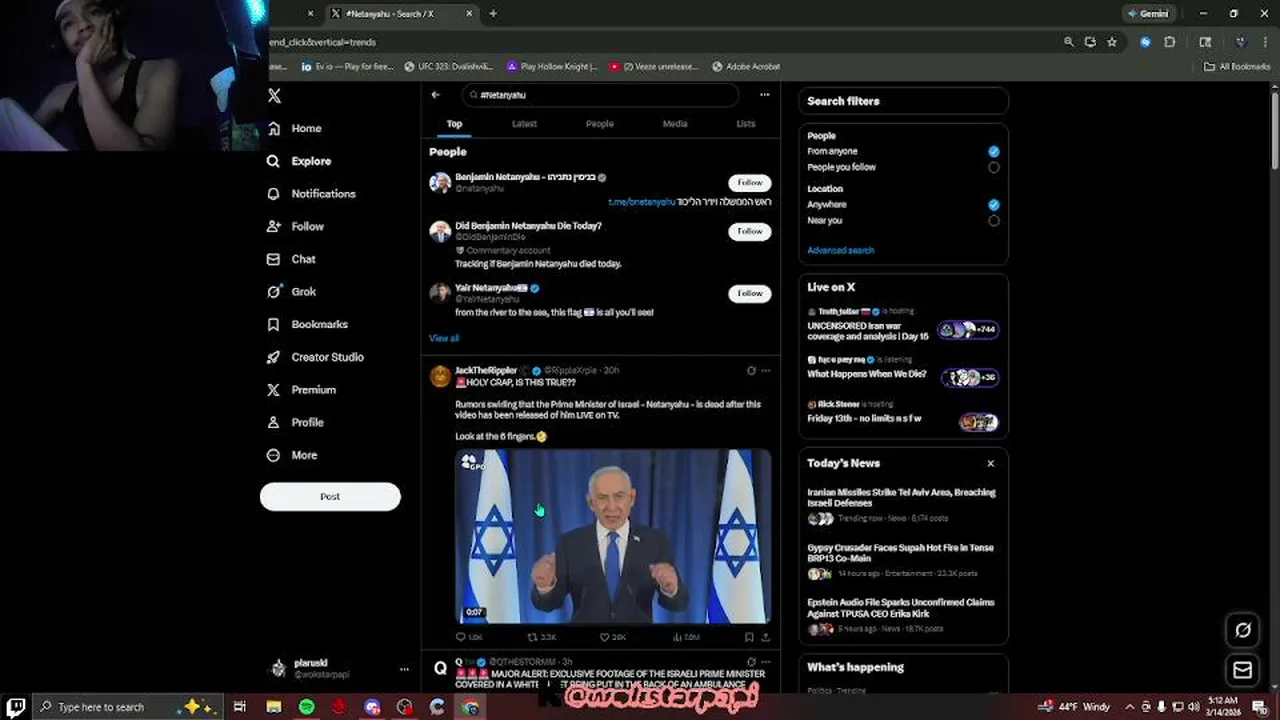This screenshot has height=720, width=1280.
Task: Click the Advanced search link
Action: (840, 251)
